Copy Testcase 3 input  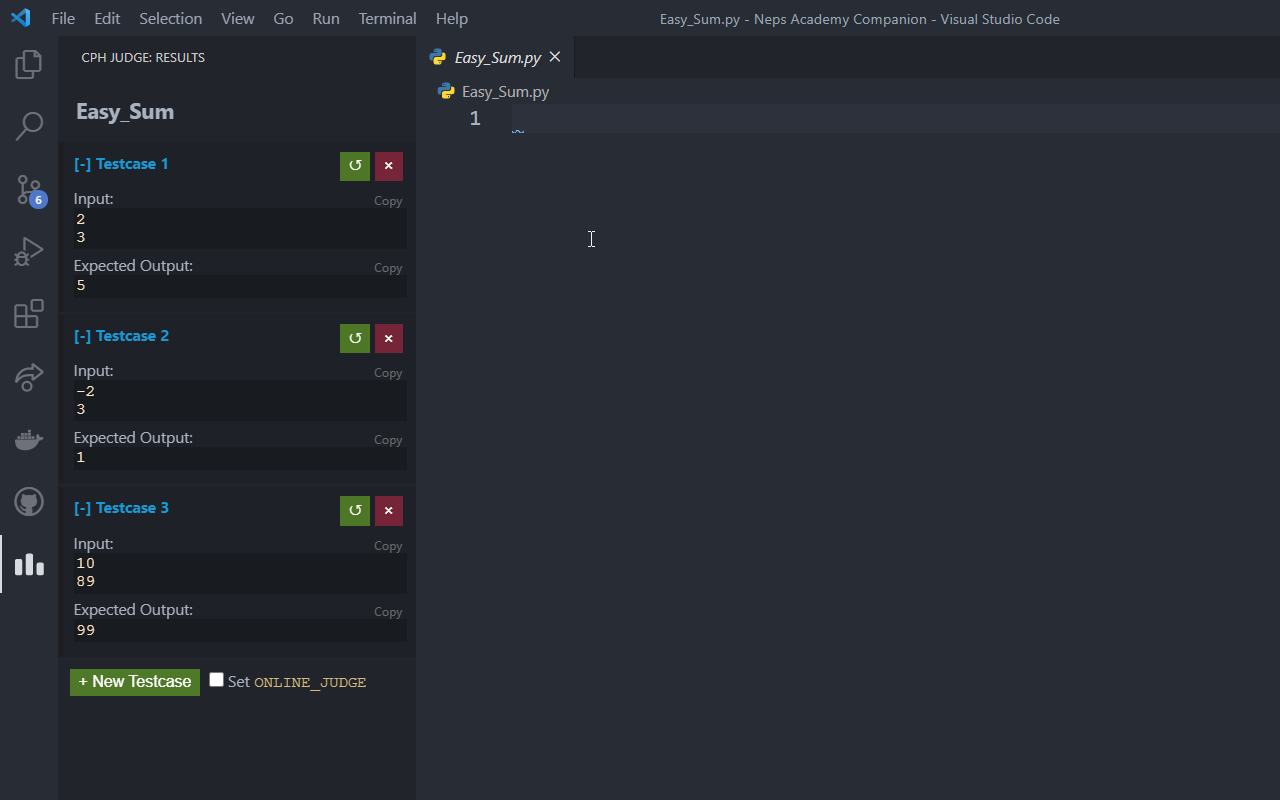[388, 546]
